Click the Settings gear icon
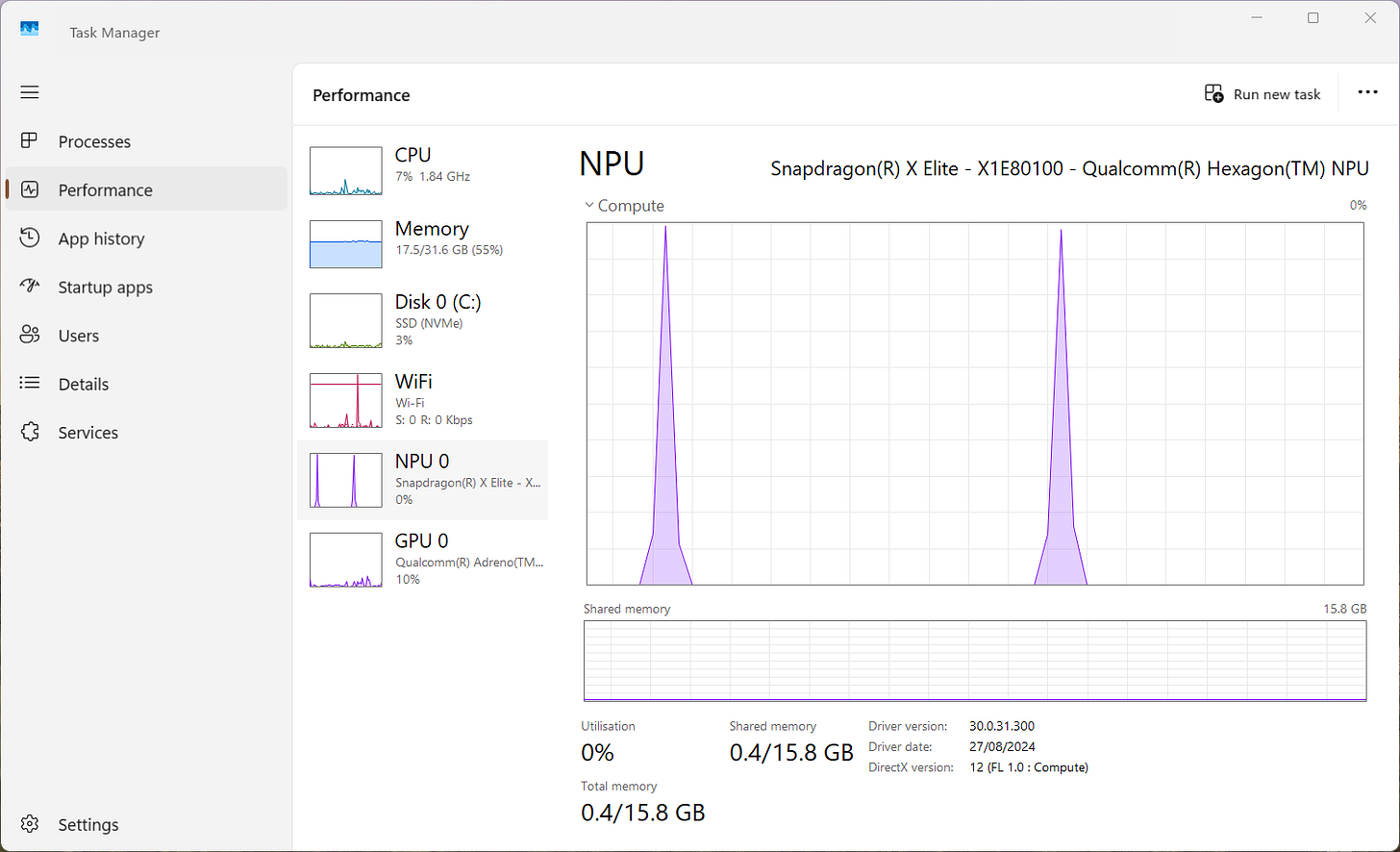Screen dimensions: 1400x852 pos(30,824)
